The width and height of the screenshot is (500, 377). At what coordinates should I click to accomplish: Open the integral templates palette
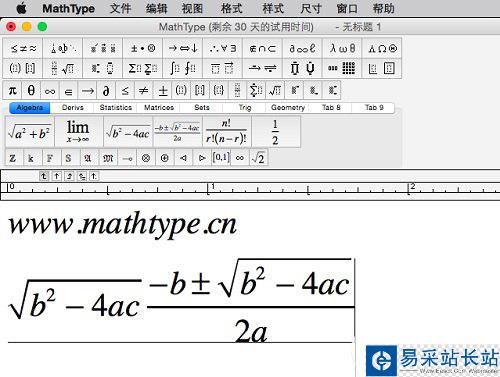click(x=183, y=68)
